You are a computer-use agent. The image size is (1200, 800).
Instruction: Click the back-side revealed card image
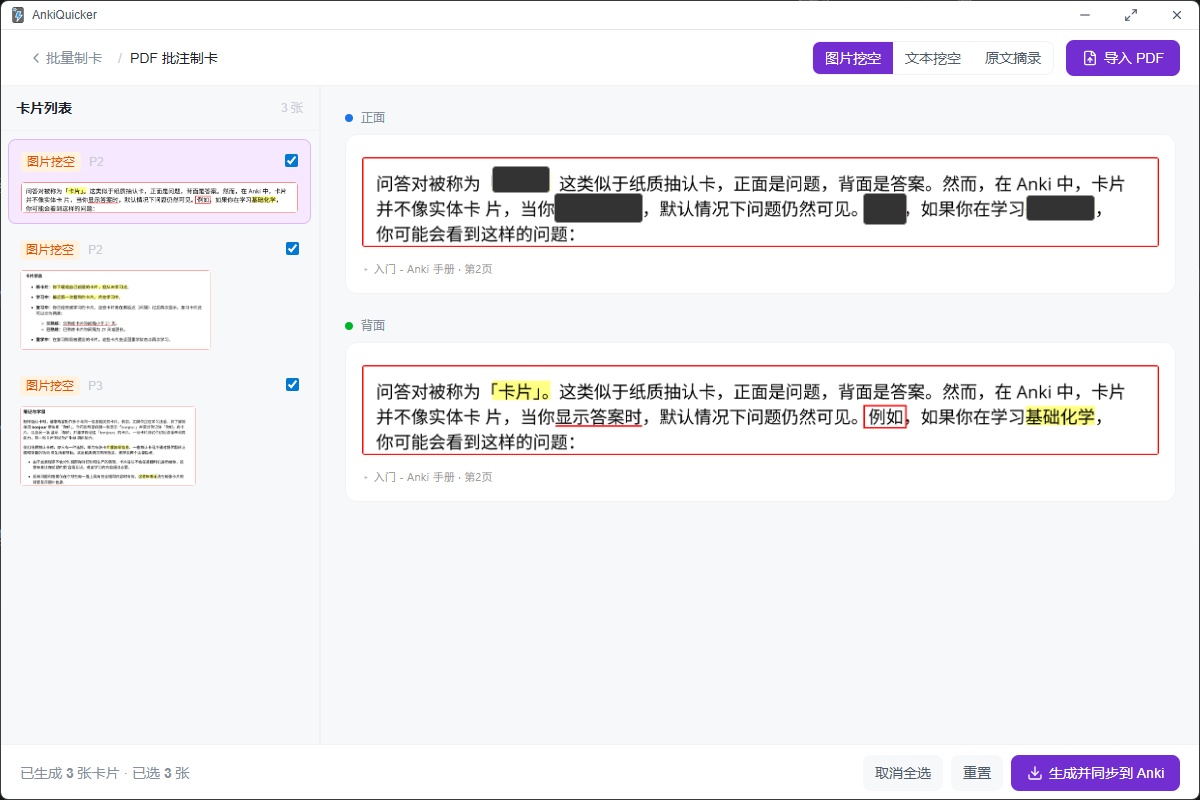pyautogui.click(x=760, y=410)
